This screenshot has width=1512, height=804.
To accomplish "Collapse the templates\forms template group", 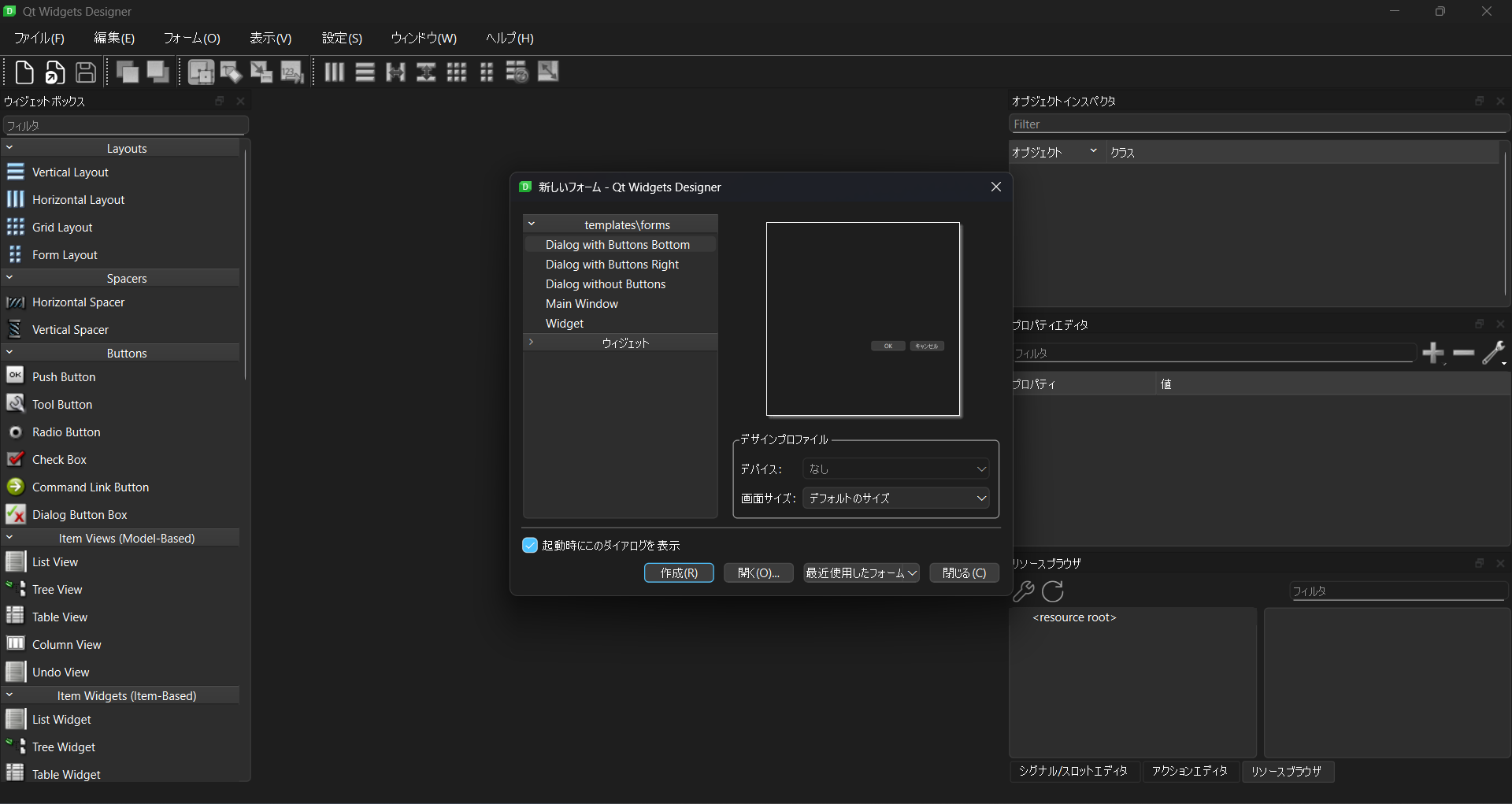I will [532, 224].
